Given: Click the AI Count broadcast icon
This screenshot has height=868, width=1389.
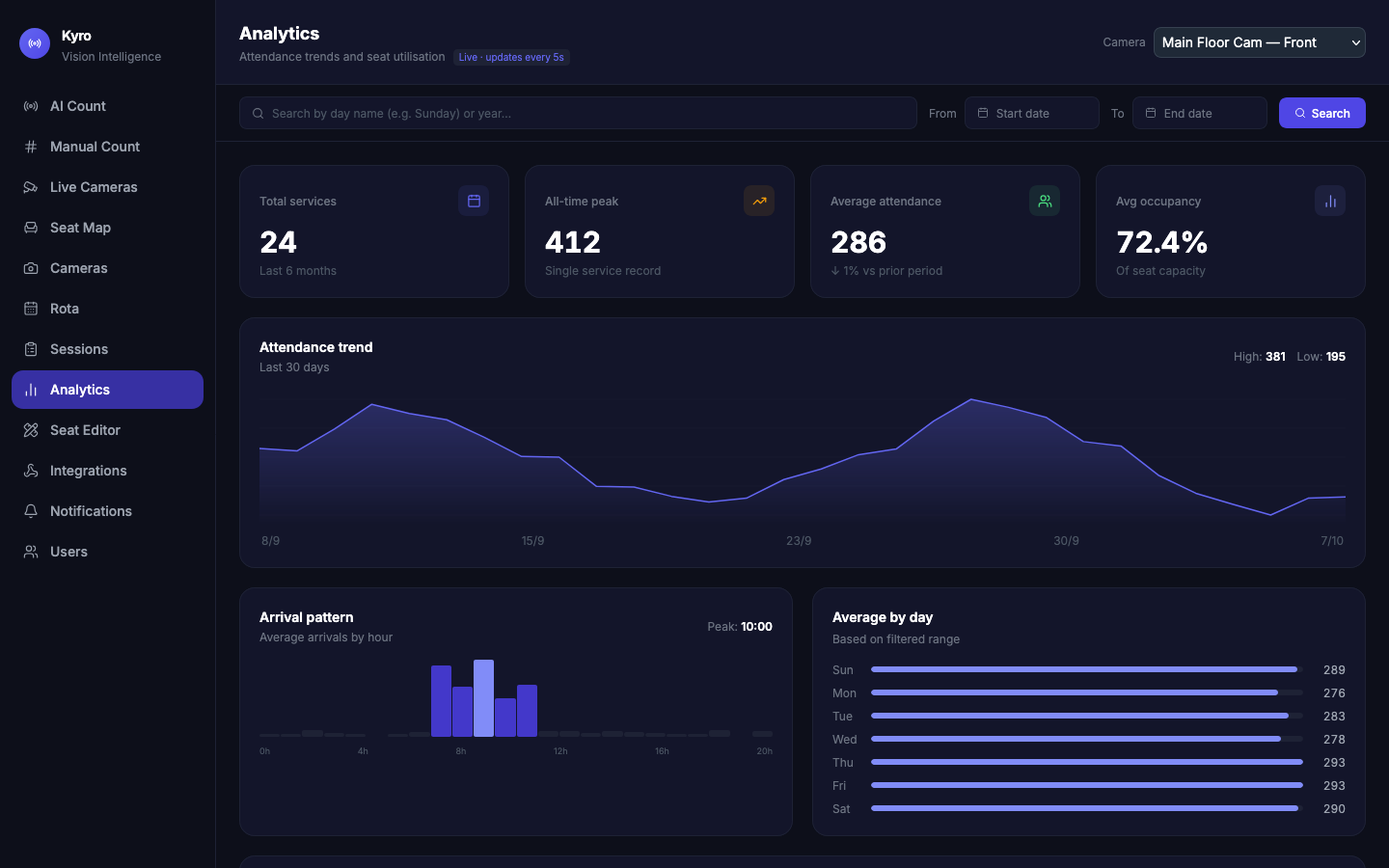Looking at the screenshot, I should tap(31, 106).
